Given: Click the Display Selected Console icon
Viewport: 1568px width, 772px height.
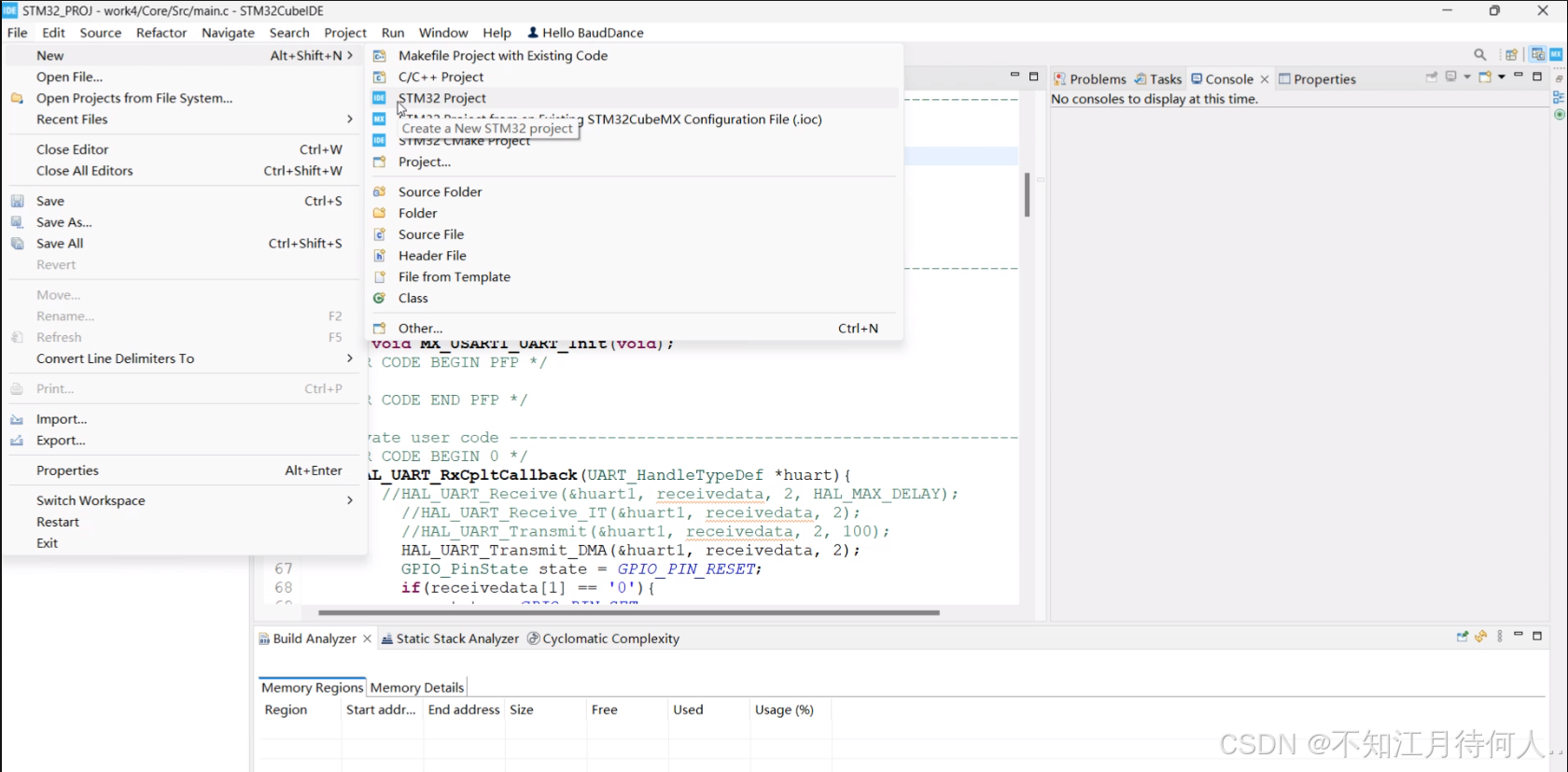Looking at the screenshot, I should point(1451,77).
